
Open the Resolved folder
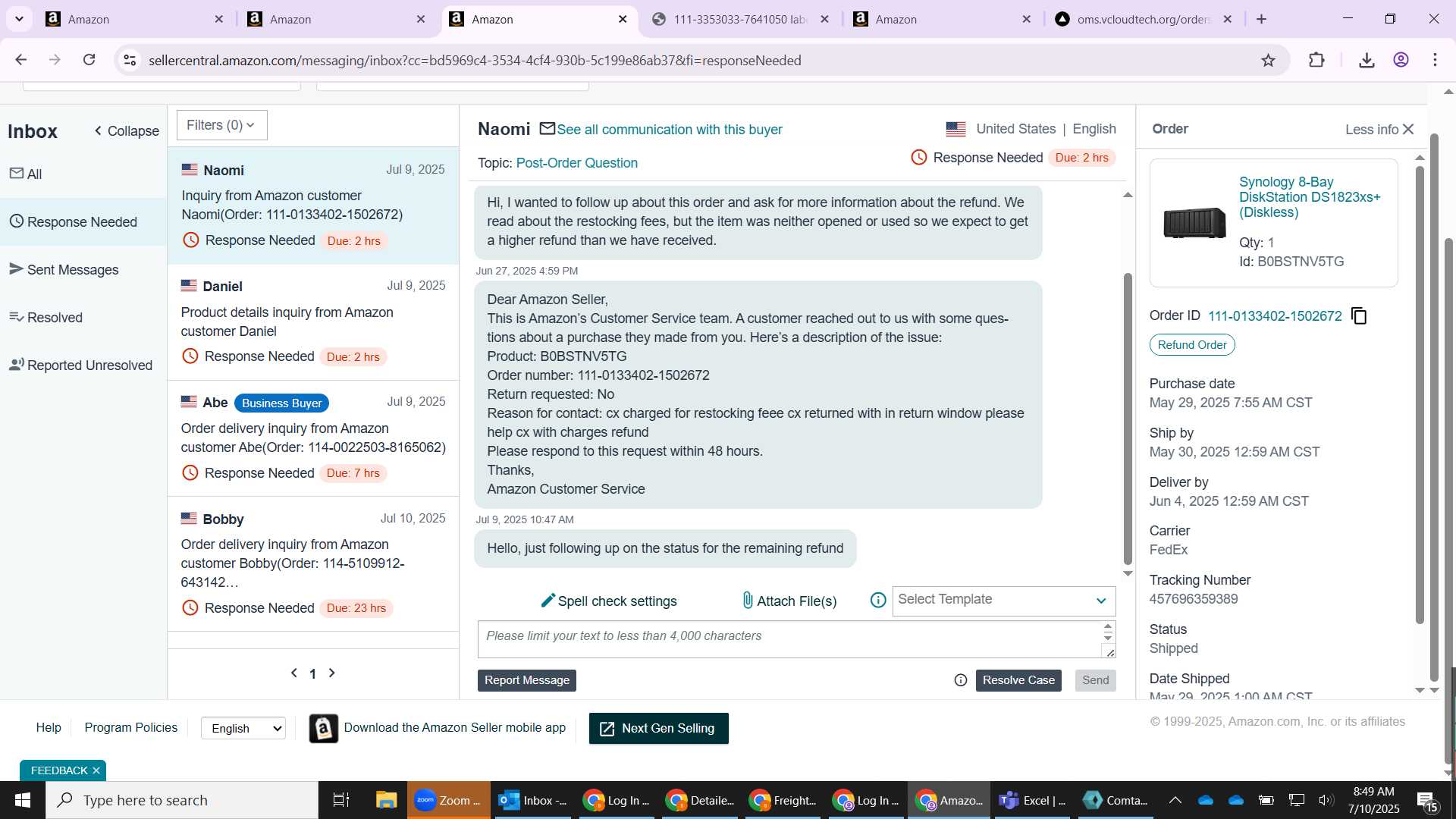(83, 317)
